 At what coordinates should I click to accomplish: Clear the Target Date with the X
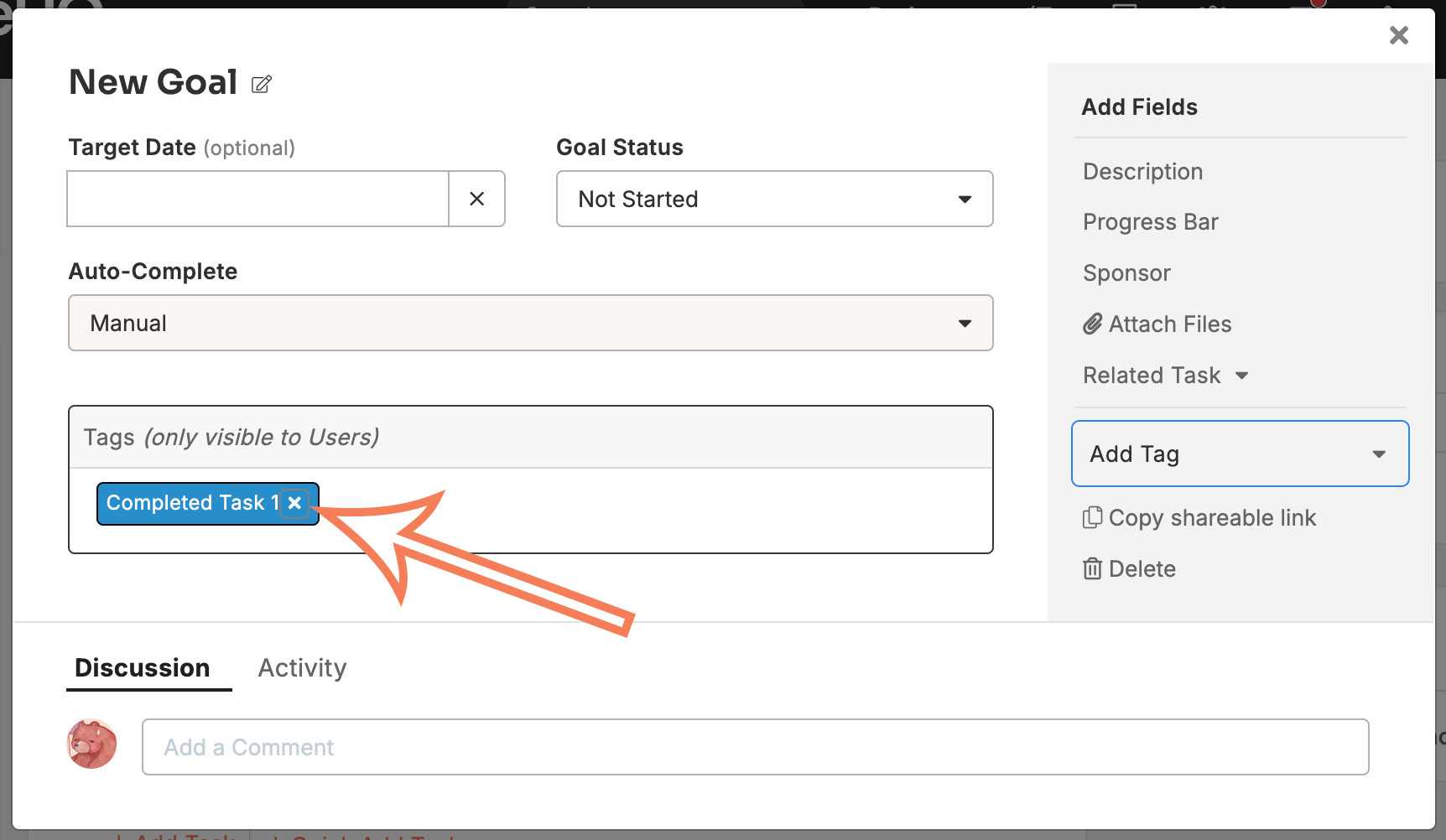click(x=476, y=199)
